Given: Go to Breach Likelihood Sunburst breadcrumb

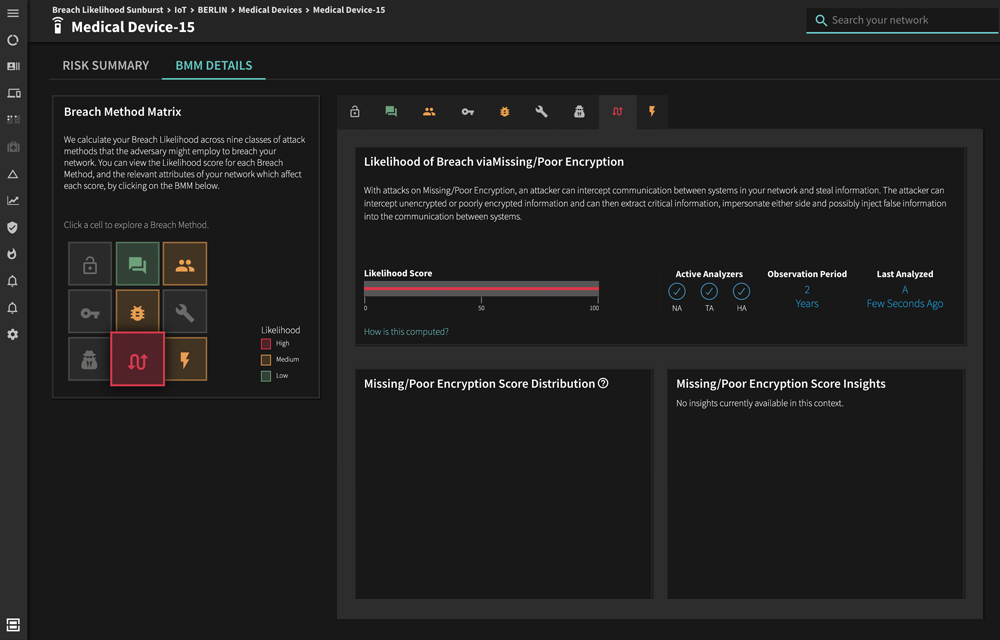Looking at the screenshot, I should [108, 10].
